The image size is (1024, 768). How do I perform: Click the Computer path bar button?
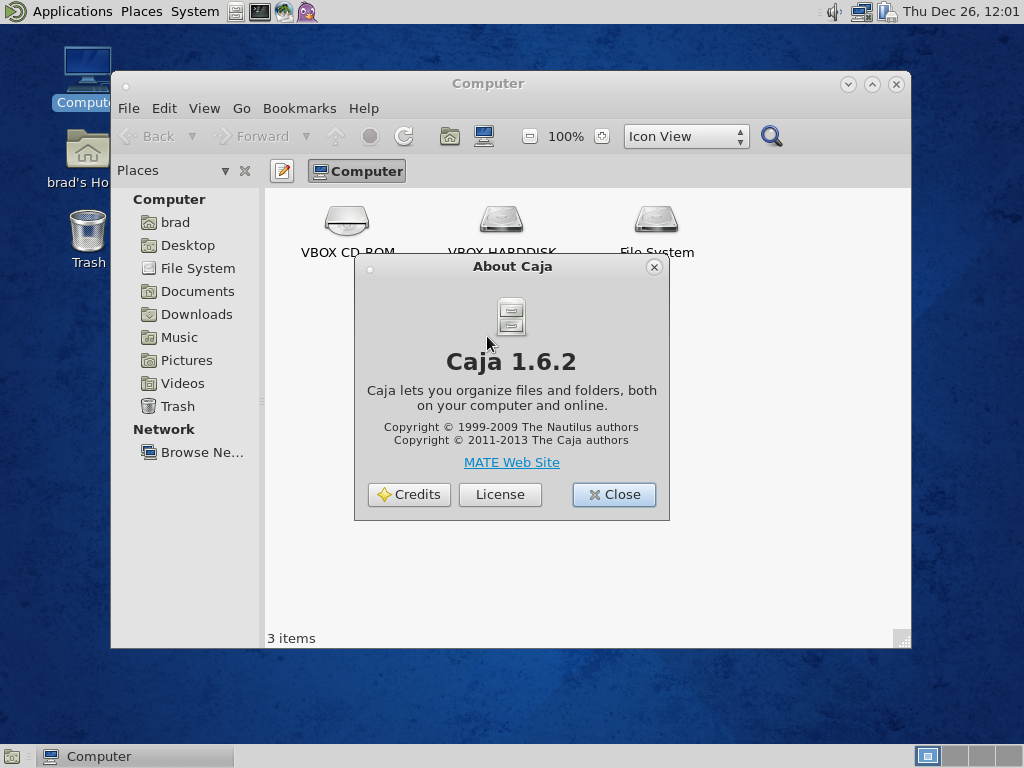357,171
